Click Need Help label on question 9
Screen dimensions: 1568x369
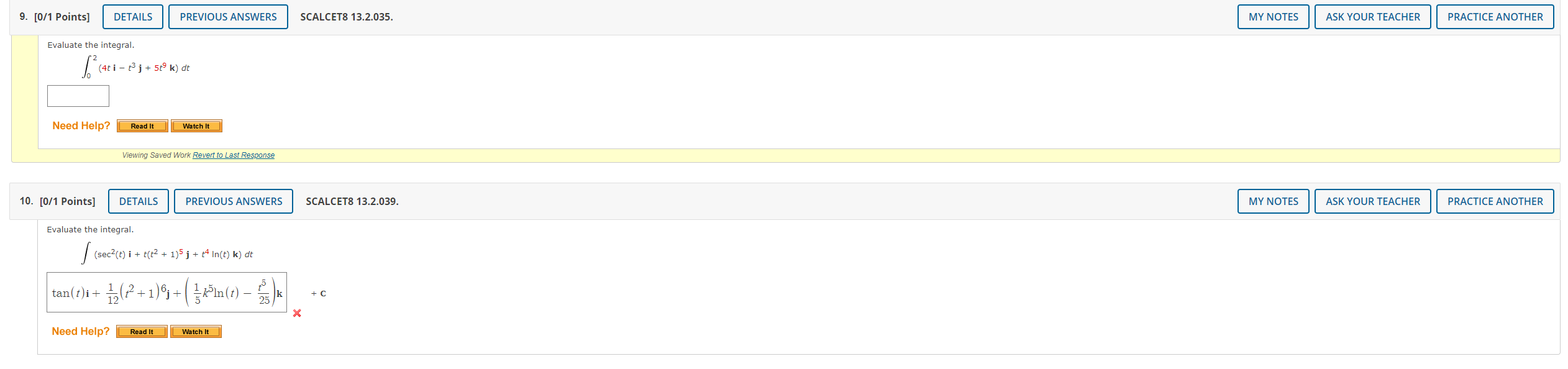pyautogui.click(x=81, y=125)
